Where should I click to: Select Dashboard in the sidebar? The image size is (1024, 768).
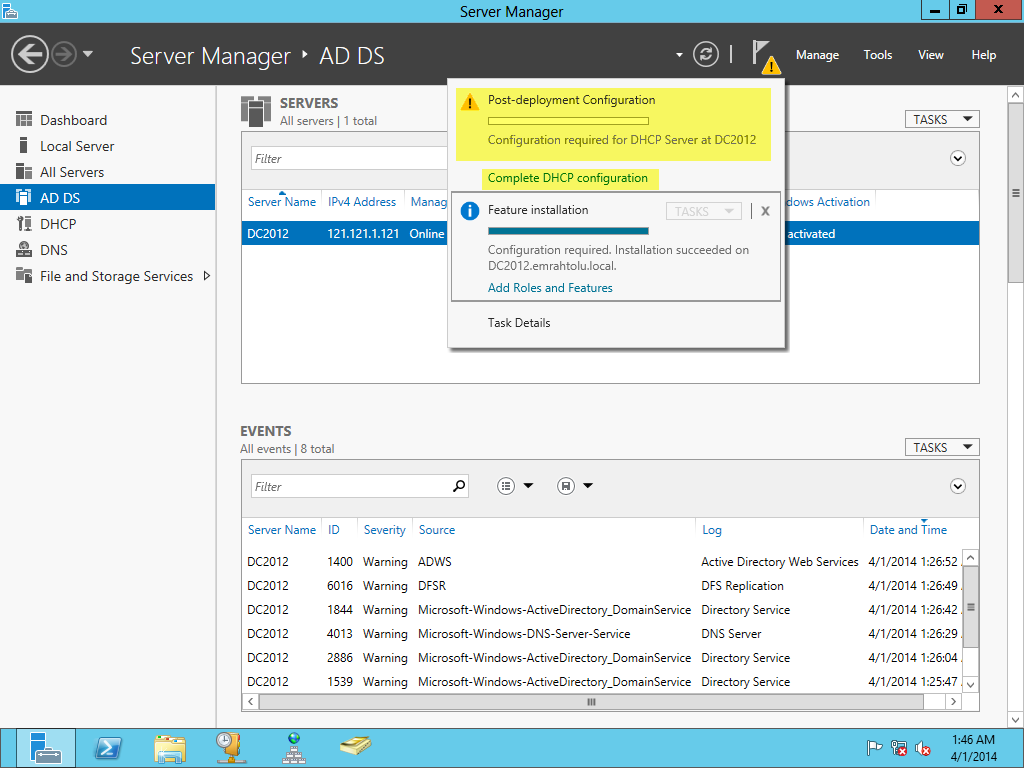click(x=108, y=120)
